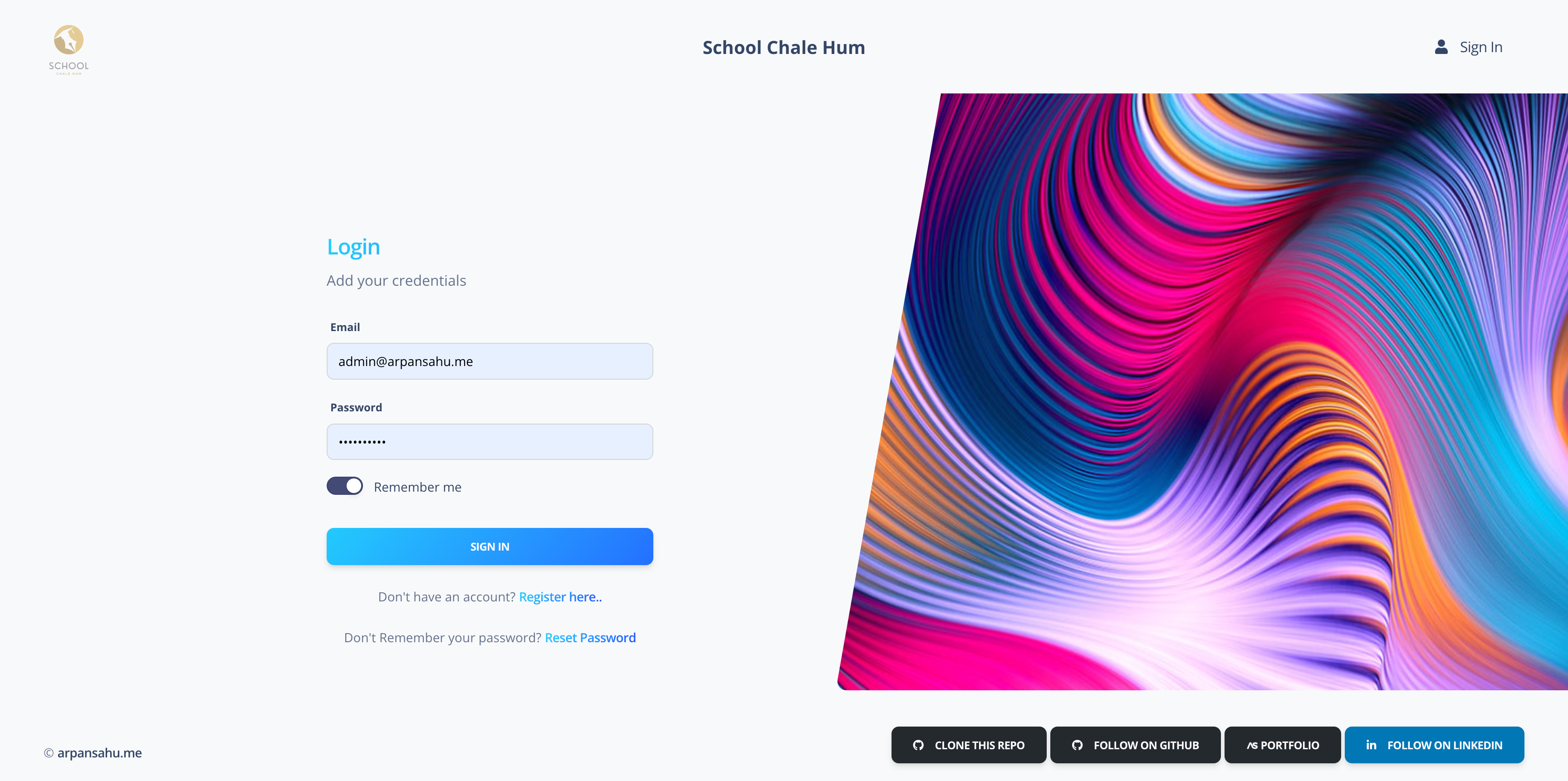The image size is (1568, 781).
Task: Click the Remember me label text
Action: 417,487
